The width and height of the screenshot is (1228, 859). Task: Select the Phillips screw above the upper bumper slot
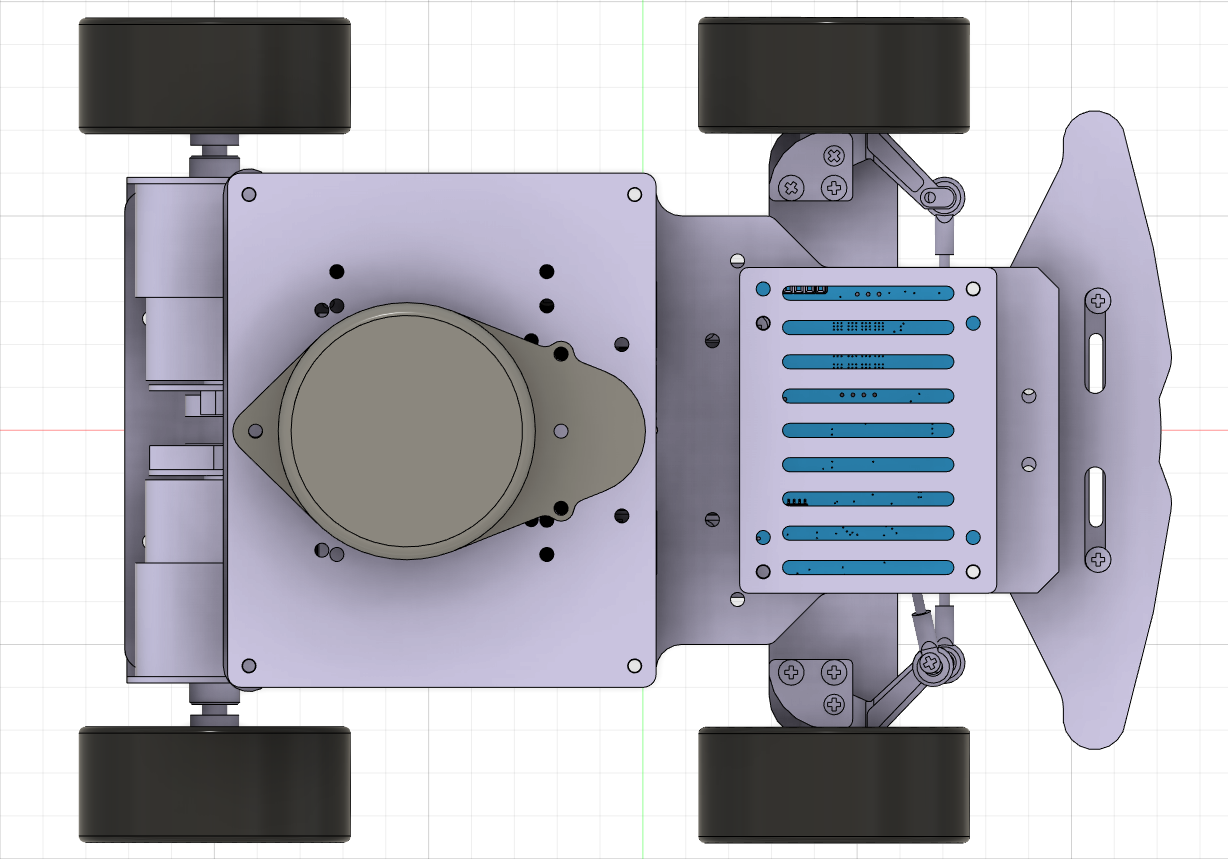tap(1098, 300)
